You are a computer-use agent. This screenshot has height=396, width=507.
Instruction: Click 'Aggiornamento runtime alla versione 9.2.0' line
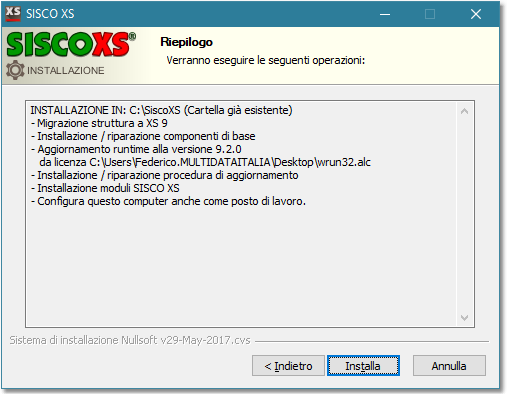(136, 149)
